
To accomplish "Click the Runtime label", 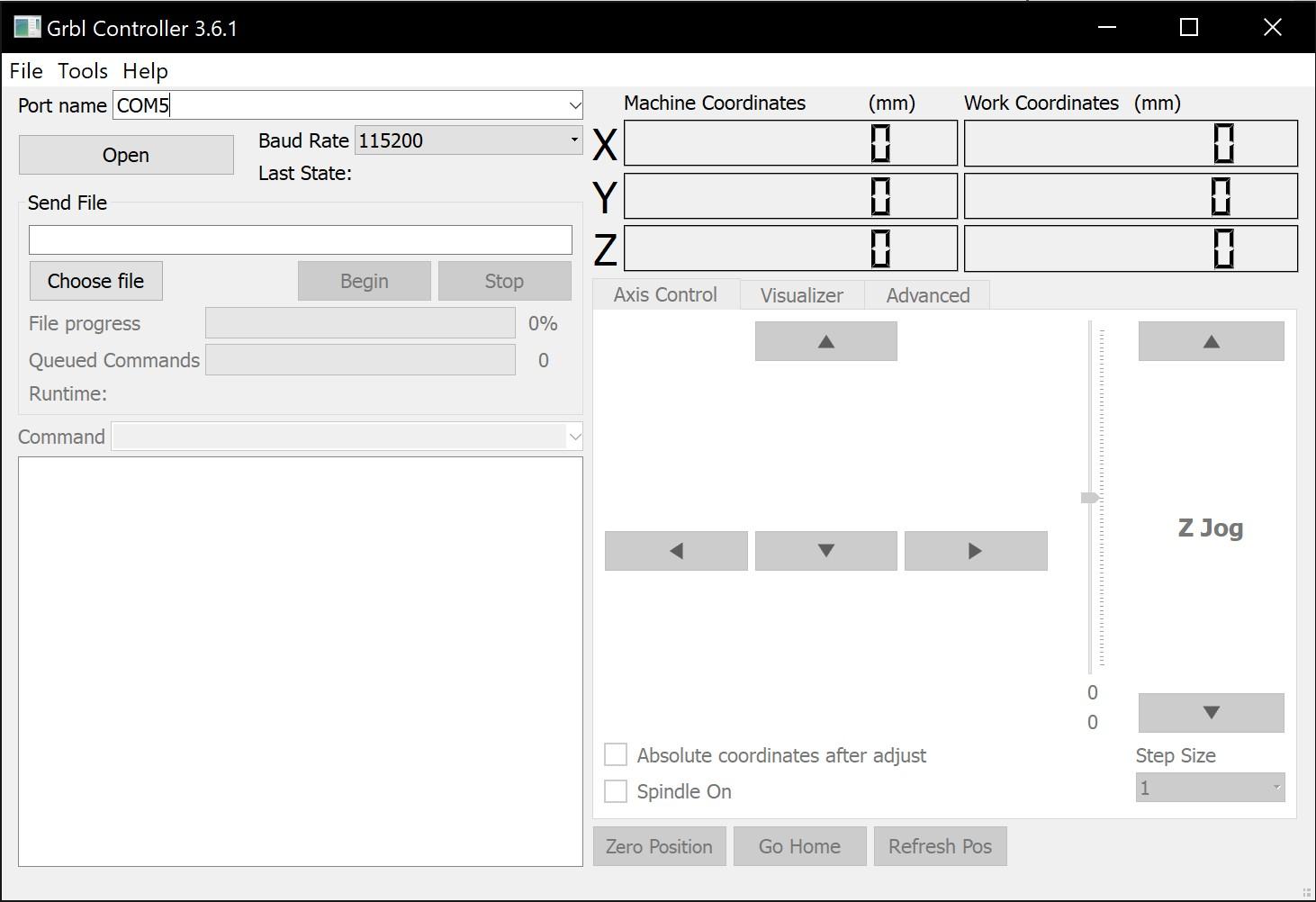I will click(68, 393).
